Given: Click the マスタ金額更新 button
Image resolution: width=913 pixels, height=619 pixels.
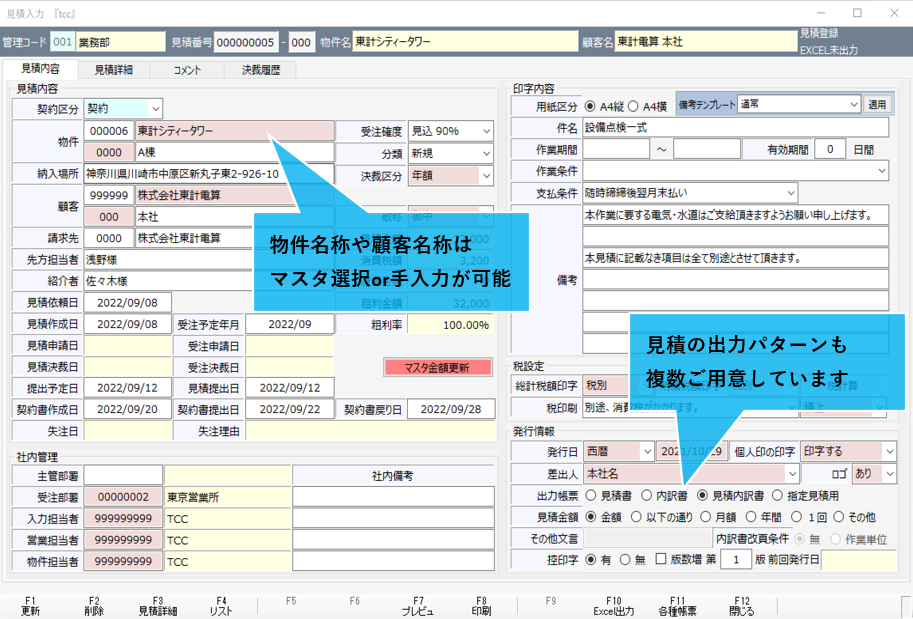Looking at the screenshot, I should coord(437,368).
